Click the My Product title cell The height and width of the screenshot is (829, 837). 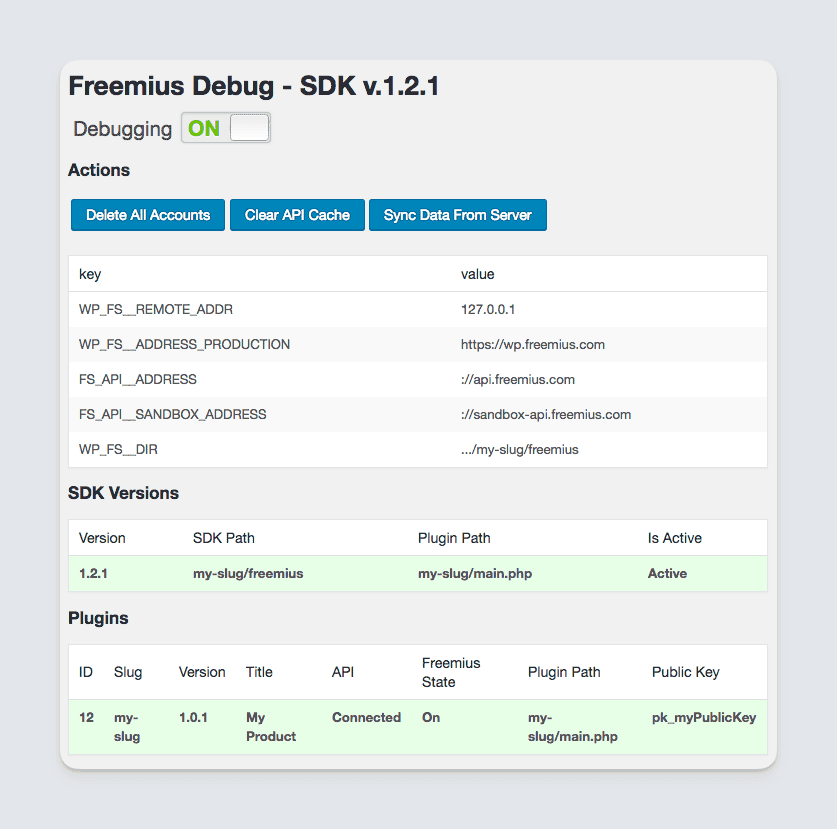[271, 727]
